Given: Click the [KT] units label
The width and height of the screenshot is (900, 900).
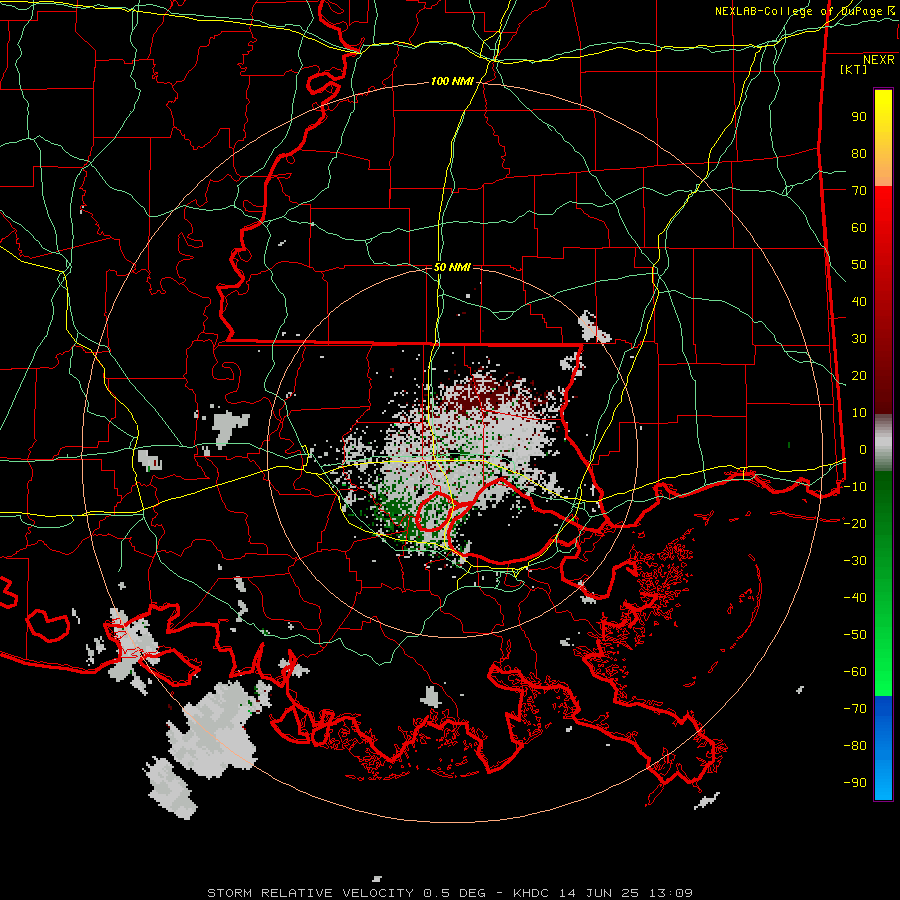Looking at the screenshot, I should 854,69.
